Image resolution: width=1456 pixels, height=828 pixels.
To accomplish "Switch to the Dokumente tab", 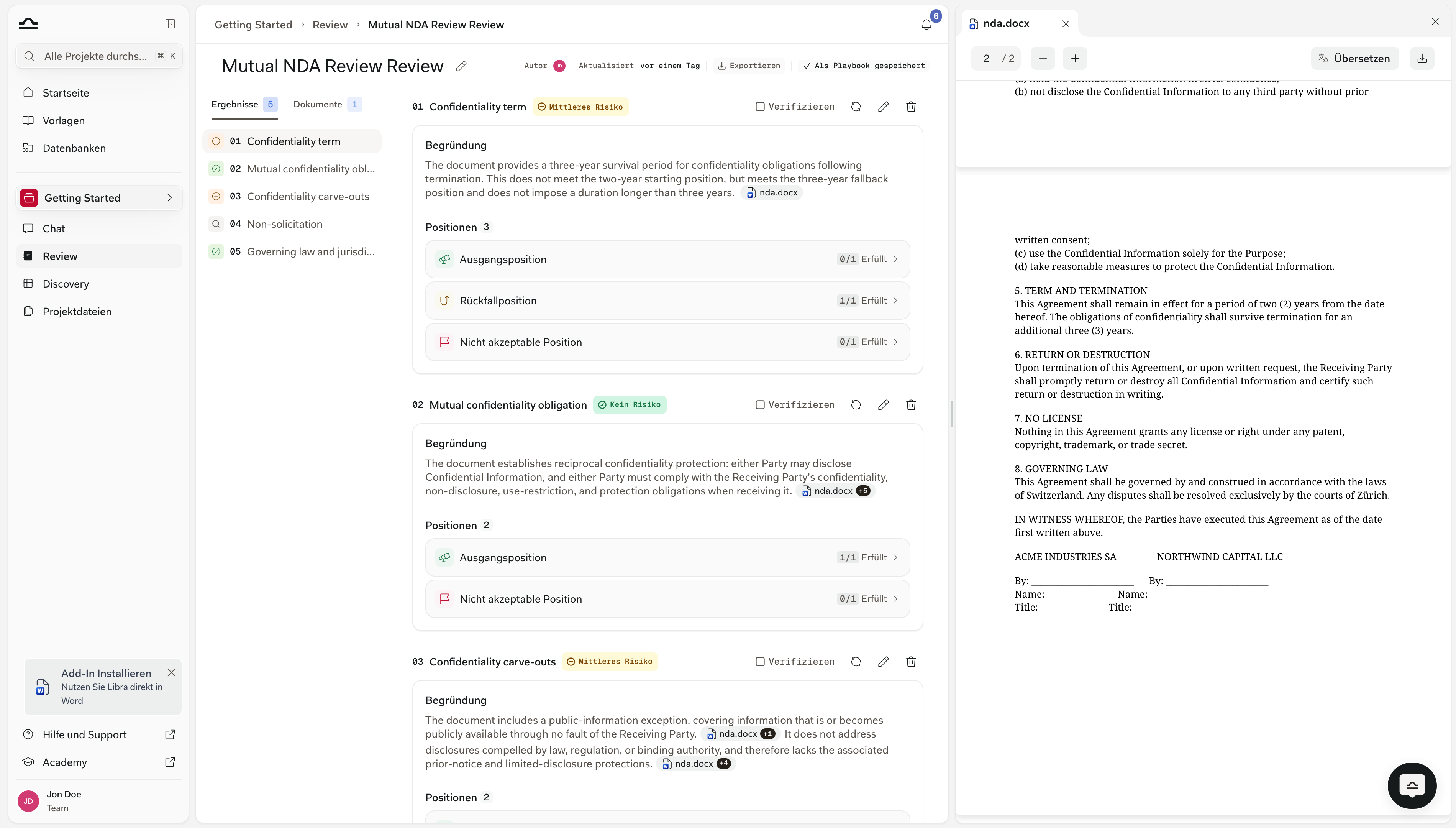I will pos(327,105).
